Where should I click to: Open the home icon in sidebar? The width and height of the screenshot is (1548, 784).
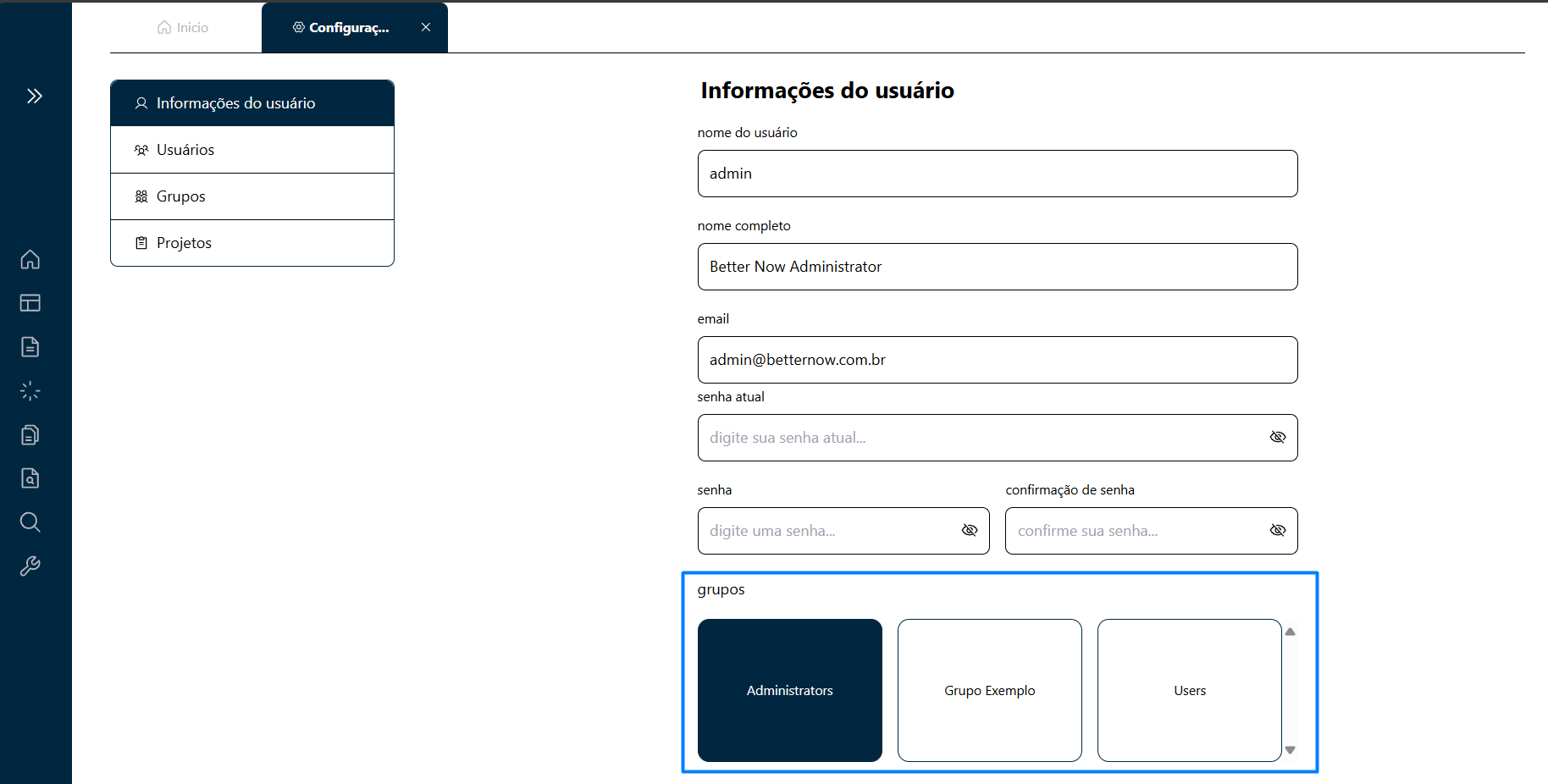pyautogui.click(x=30, y=259)
